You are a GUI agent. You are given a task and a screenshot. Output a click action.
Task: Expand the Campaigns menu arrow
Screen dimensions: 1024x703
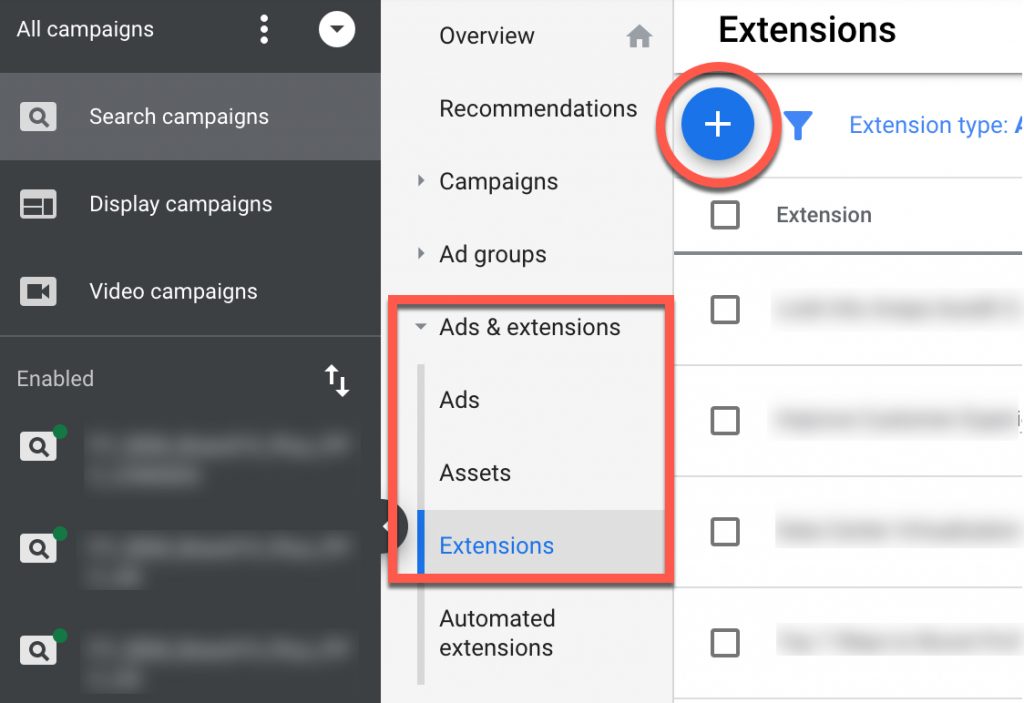pos(421,181)
